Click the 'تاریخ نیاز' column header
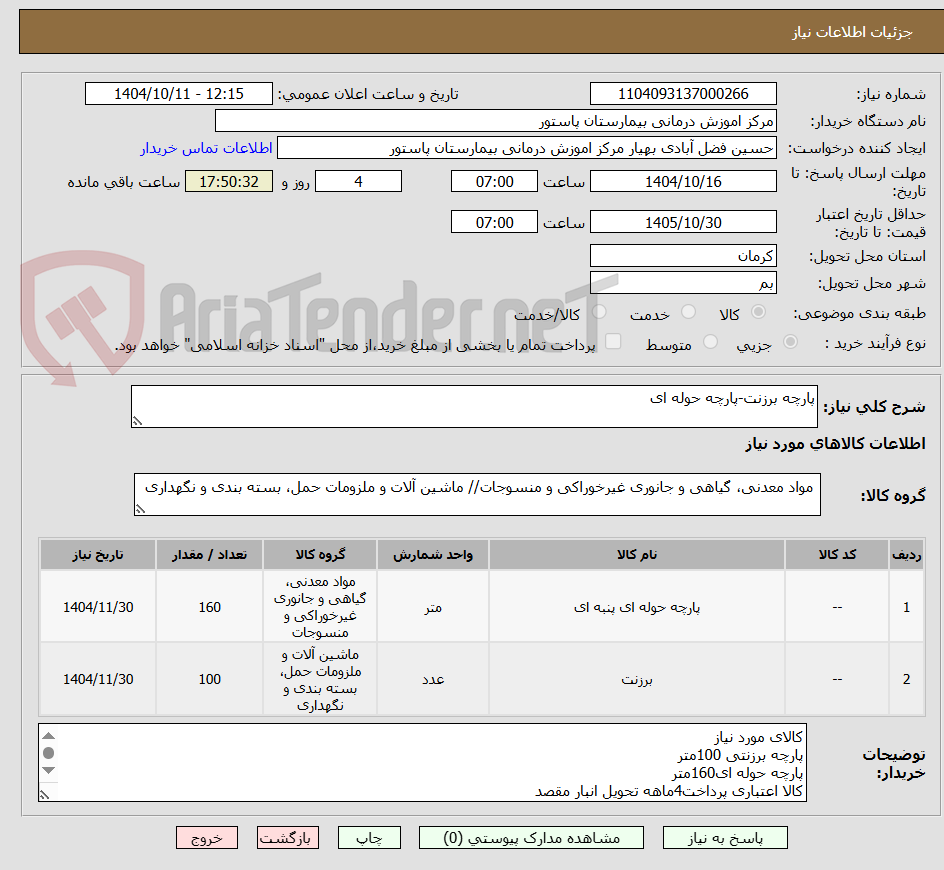Screen dimensions: 944x870 pyautogui.click(x=98, y=555)
